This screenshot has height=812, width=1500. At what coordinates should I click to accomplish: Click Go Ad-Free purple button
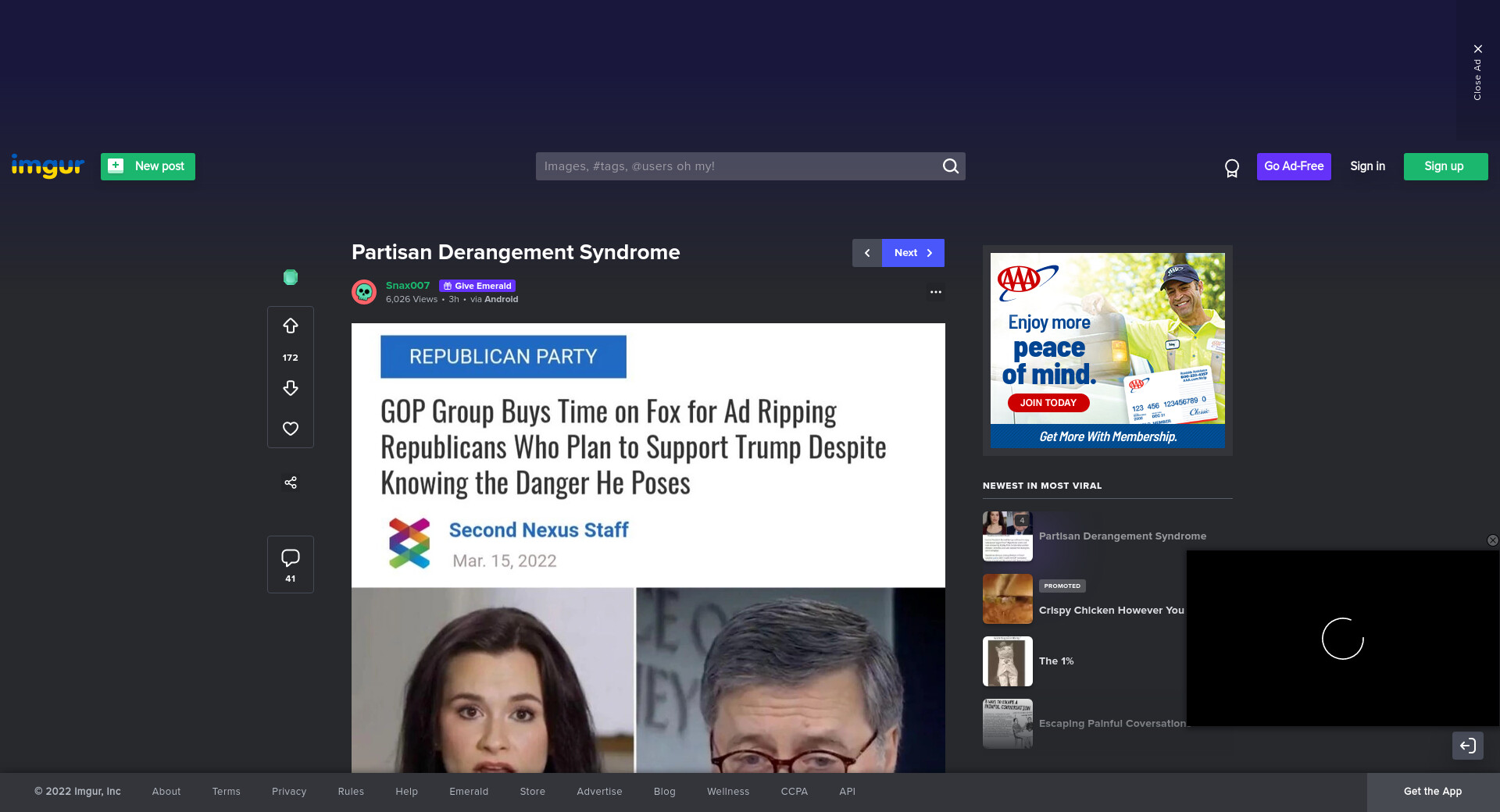click(1294, 166)
